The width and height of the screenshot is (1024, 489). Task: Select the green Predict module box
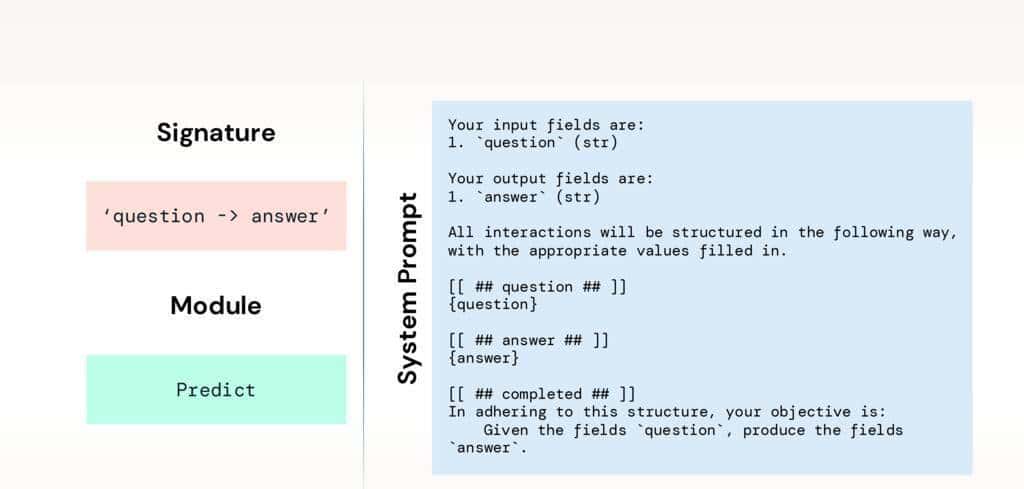point(215,390)
